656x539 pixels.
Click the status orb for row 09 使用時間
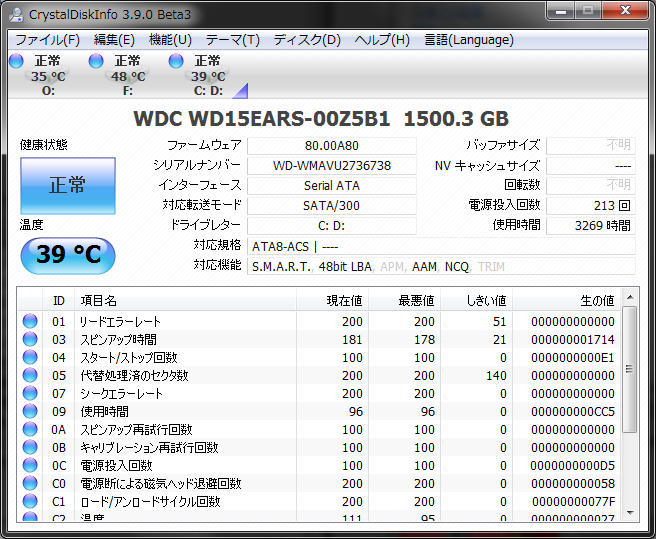[x=30, y=411]
